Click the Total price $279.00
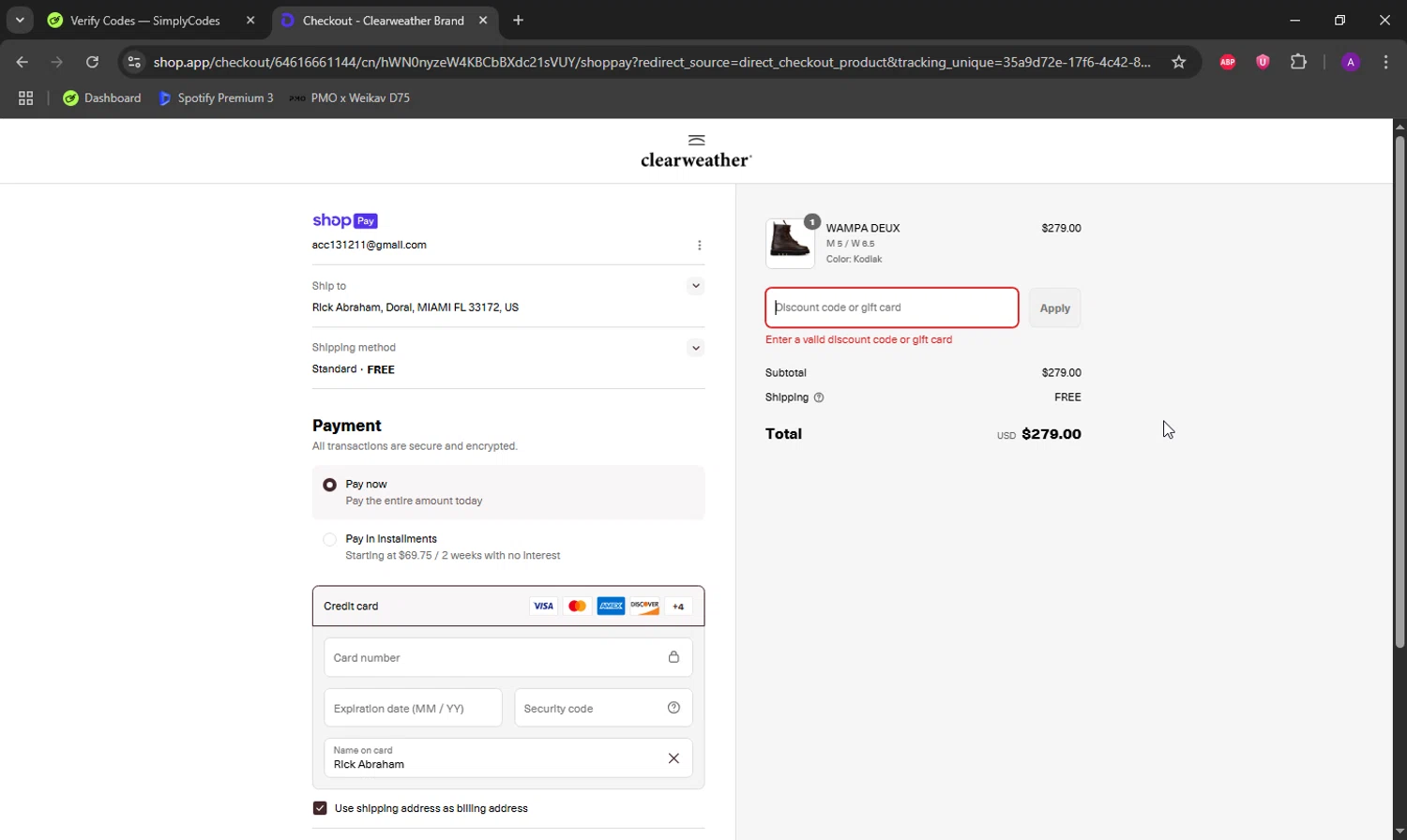 click(x=1051, y=434)
